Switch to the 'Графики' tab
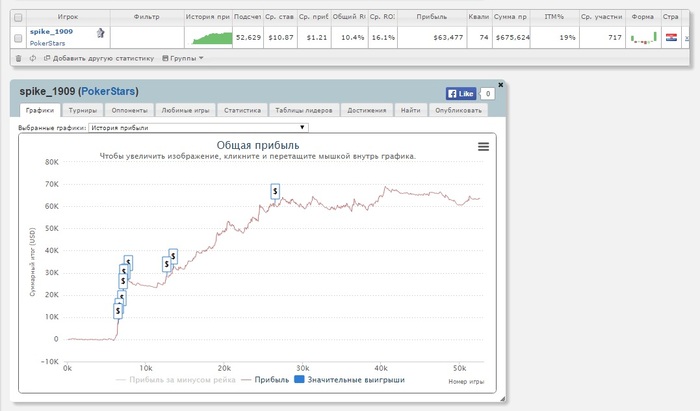700x411 pixels. tap(40, 110)
